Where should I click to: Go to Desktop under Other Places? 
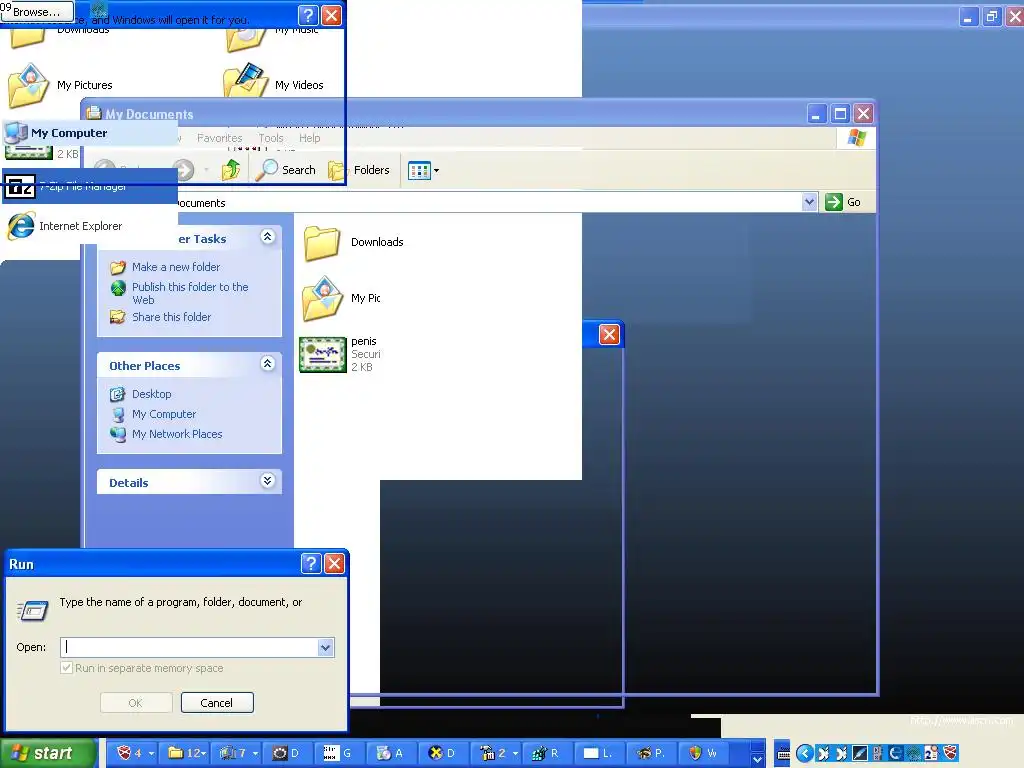point(152,394)
